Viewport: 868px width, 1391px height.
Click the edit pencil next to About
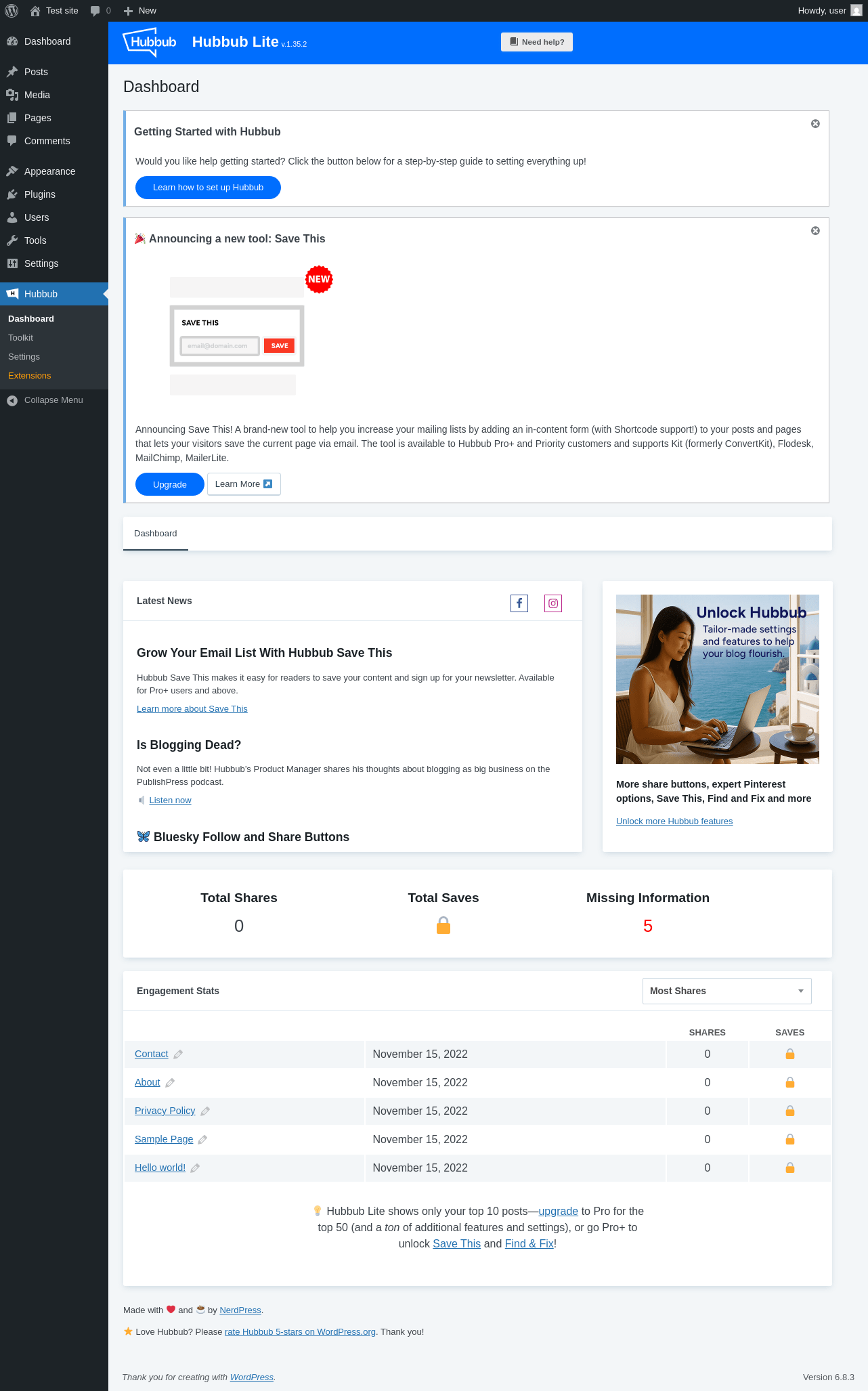(170, 1083)
